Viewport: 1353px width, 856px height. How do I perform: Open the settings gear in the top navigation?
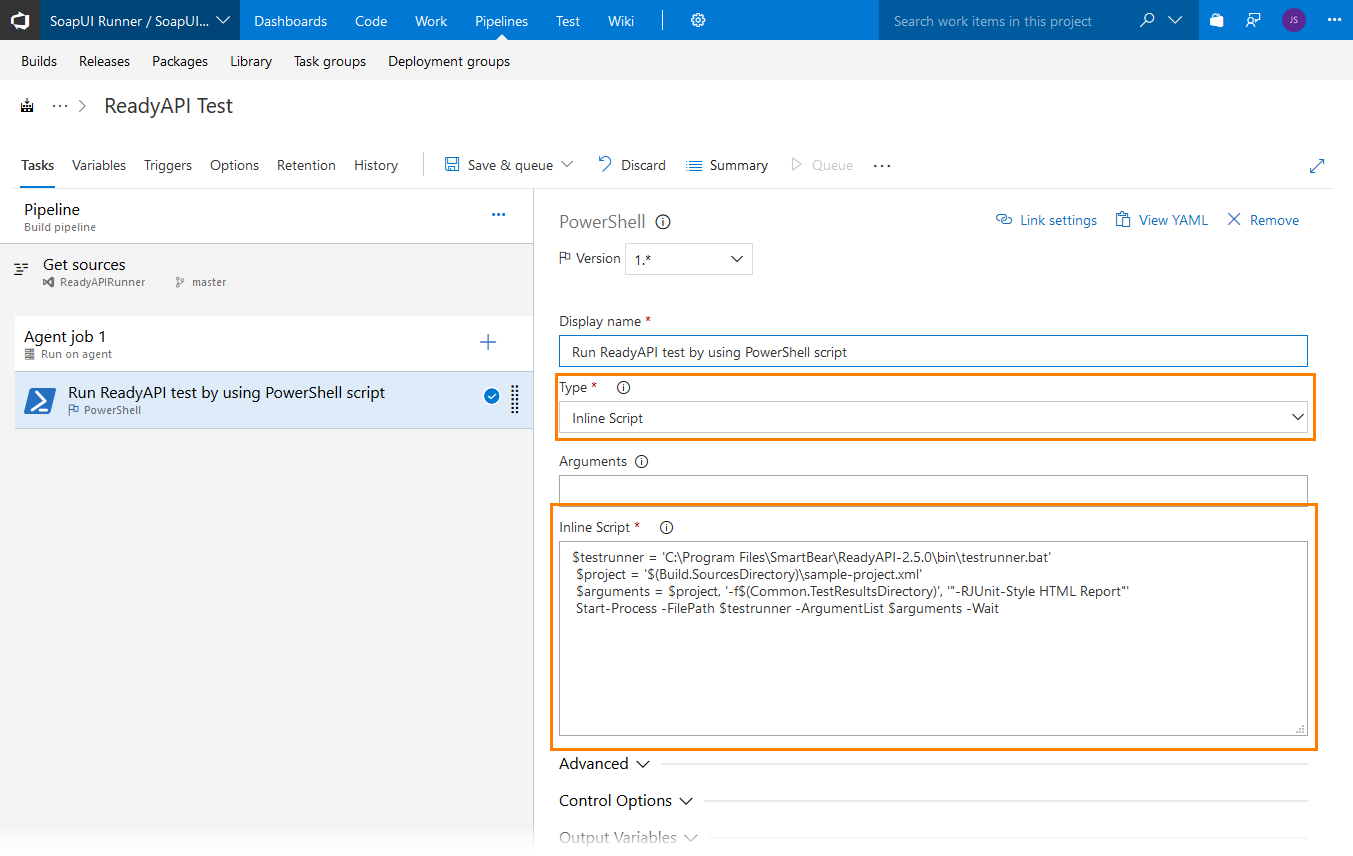point(697,20)
